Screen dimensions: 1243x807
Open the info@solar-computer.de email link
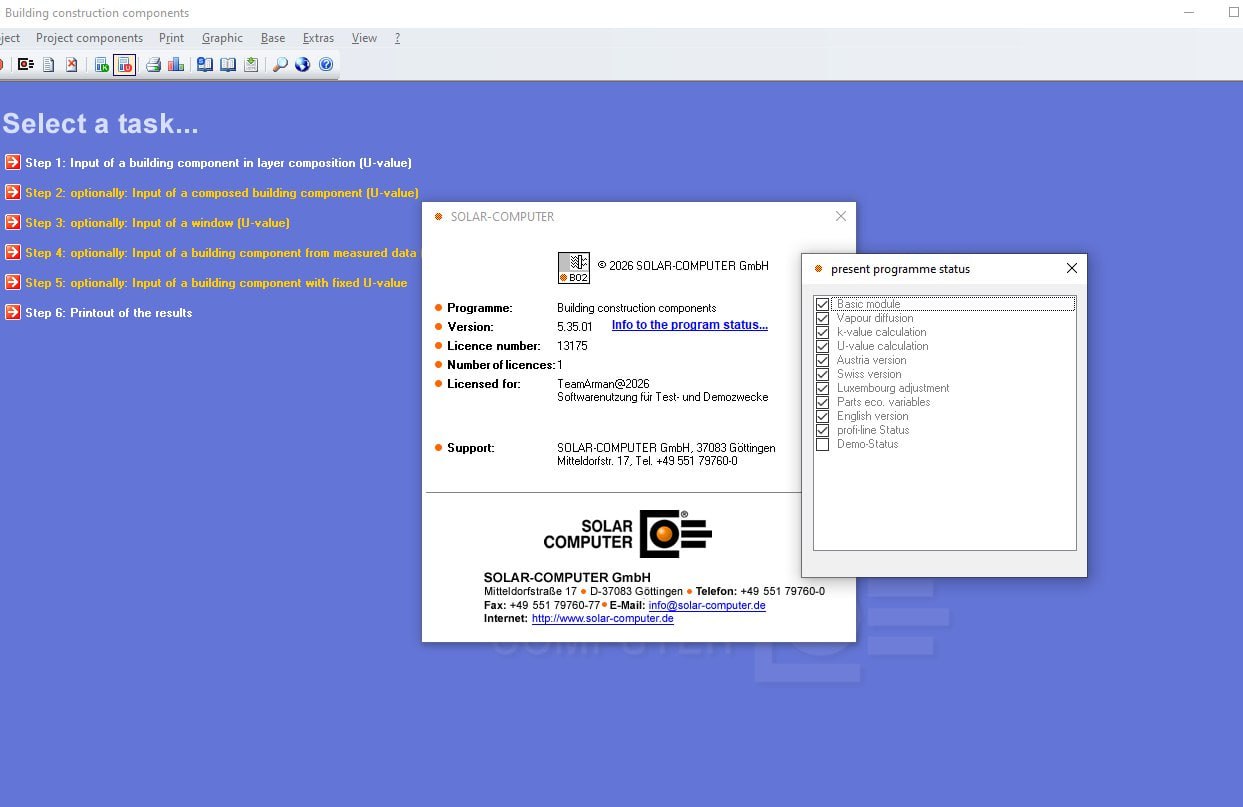click(x=707, y=605)
